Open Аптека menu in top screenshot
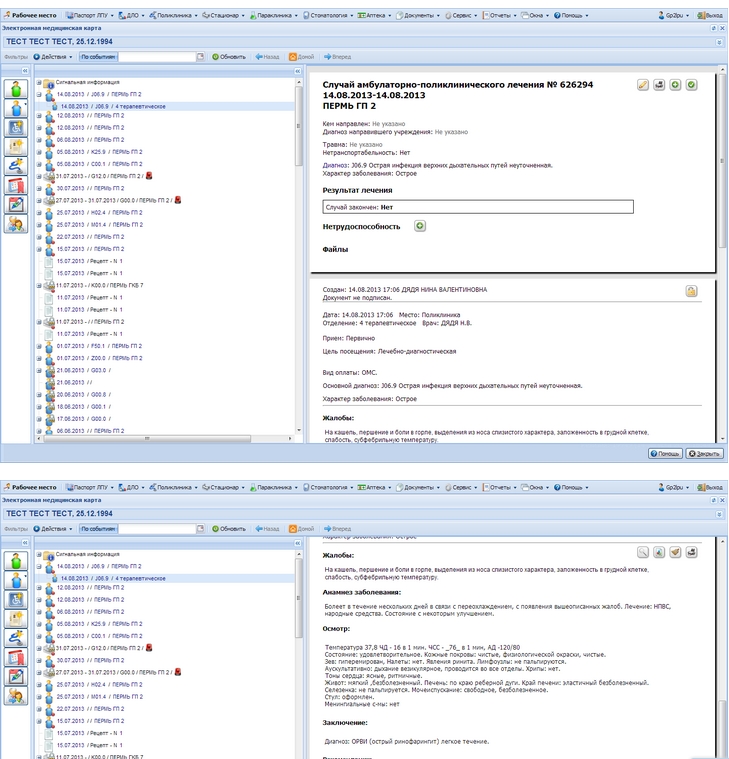Viewport: 729px width, 759px height. click(x=374, y=15)
